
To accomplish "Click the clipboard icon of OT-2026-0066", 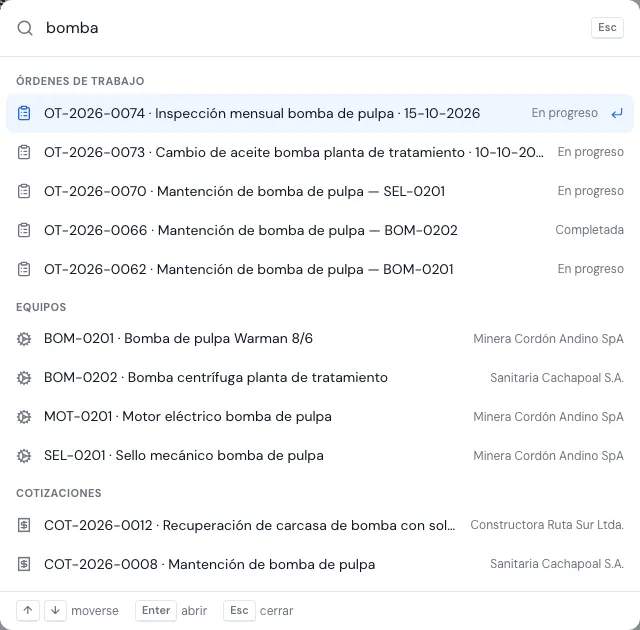I will point(24,230).
